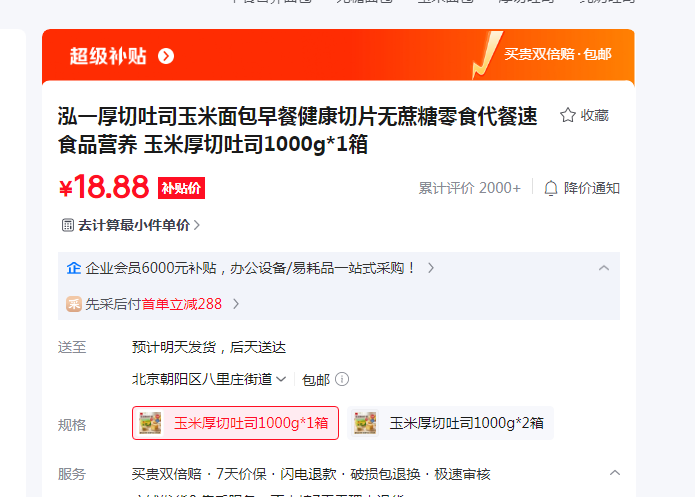Click the ¥18.88 price

coord(104,187)
